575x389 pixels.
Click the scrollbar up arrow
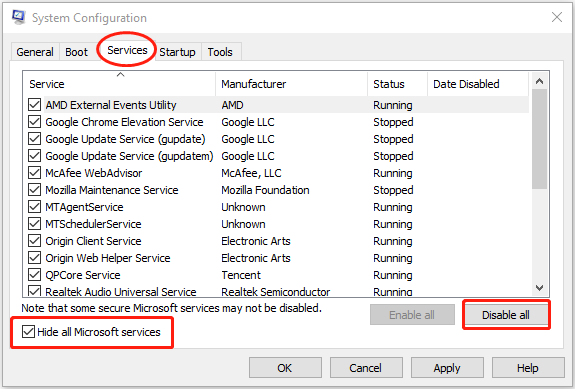click(x=539, y=81)
